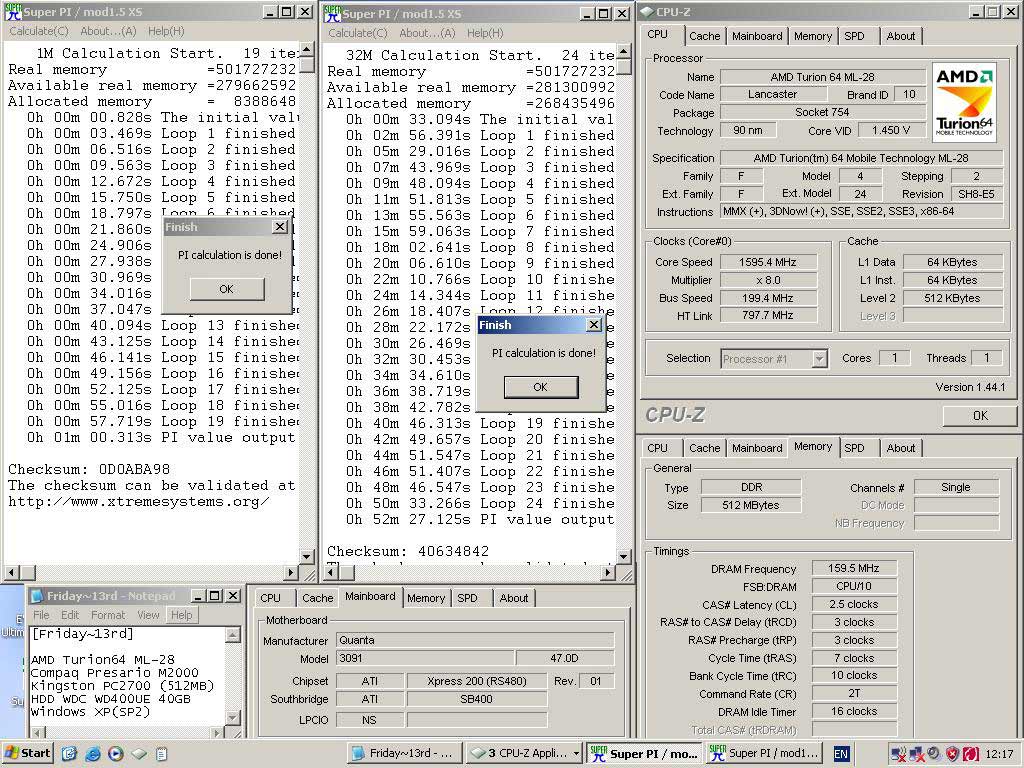This screenshot has height=768, width=1024.
Task: Close the Finish dialog in the 1M Super PI window
Action: pyautogui.click(x=280, y=227)
